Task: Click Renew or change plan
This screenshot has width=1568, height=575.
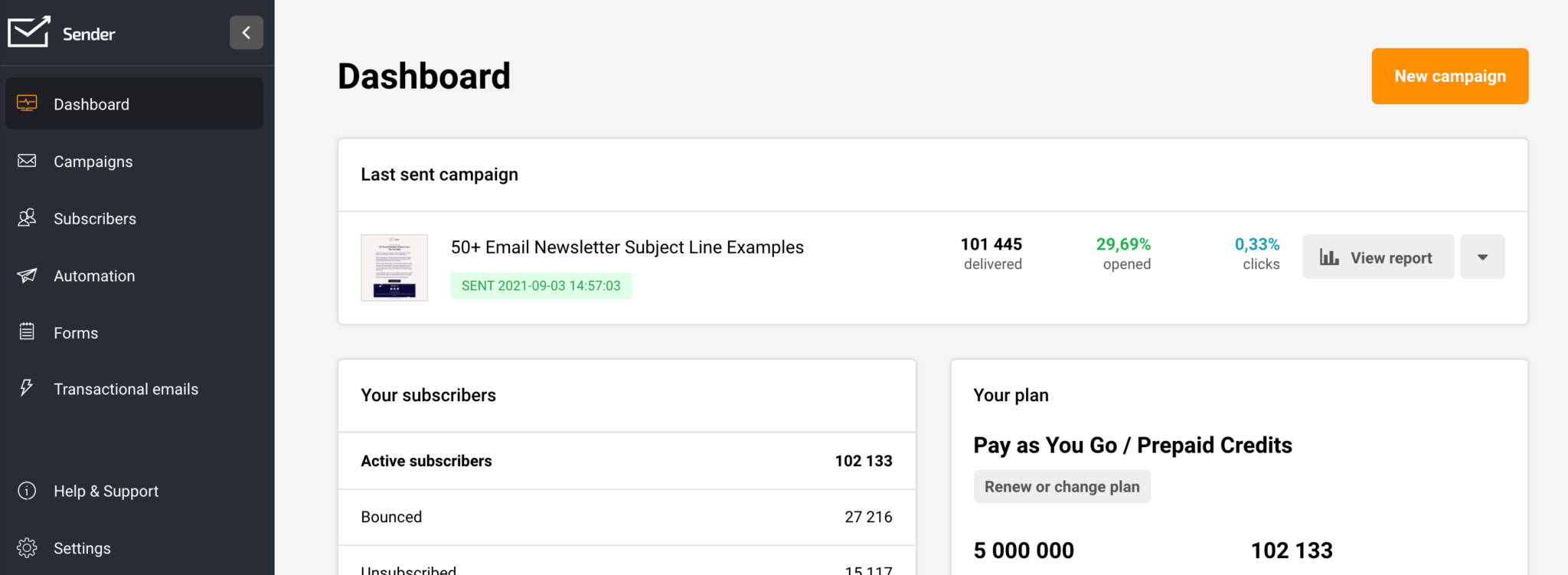Action: 1061,487
